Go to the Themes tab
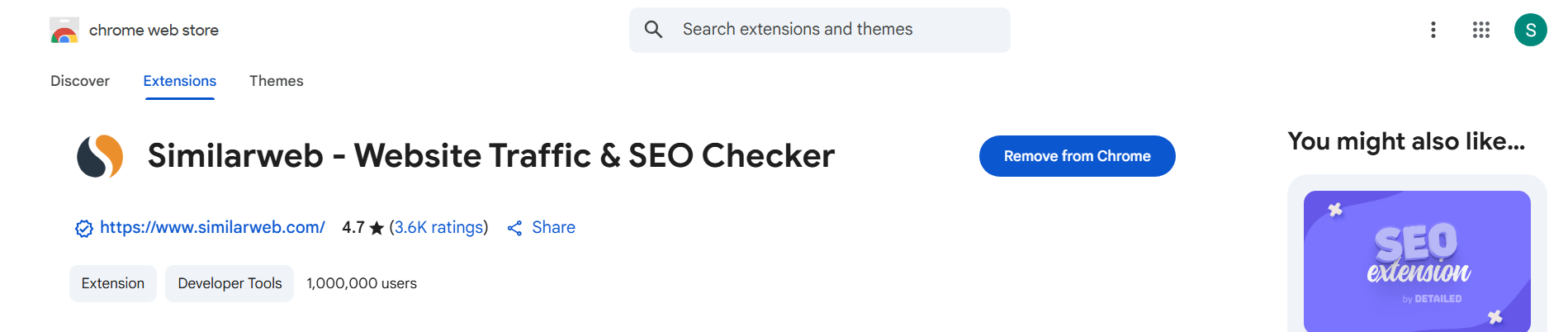The width and height of the screenshot is (1568, 332). coord(276,81)
